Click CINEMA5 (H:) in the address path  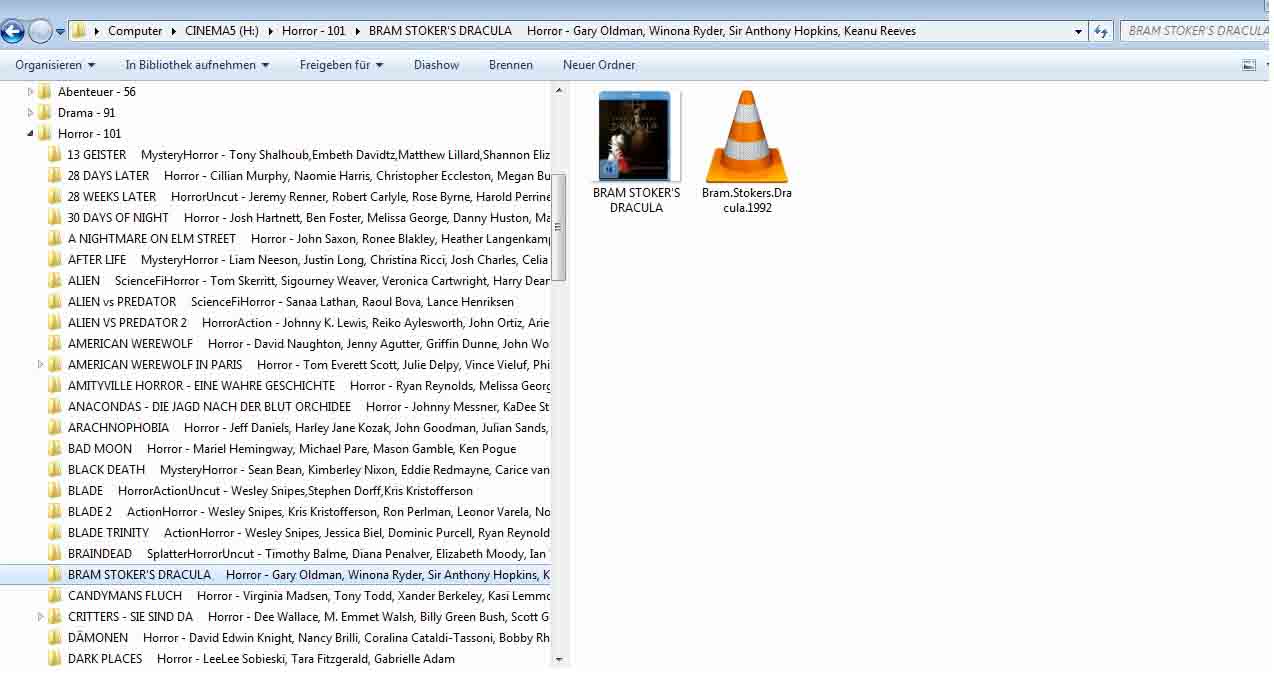click(222, 31)
